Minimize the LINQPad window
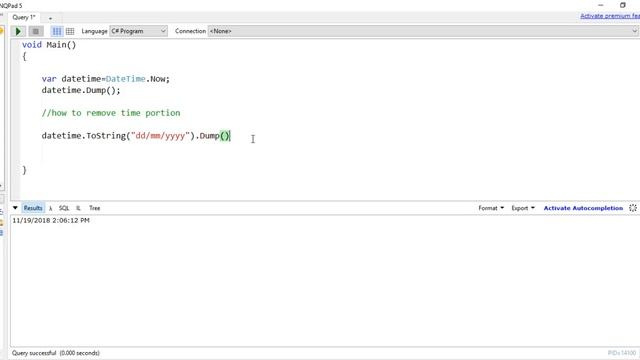Image resolution: width=640 pixels, height=360 pixels. [x=600, y=5]
